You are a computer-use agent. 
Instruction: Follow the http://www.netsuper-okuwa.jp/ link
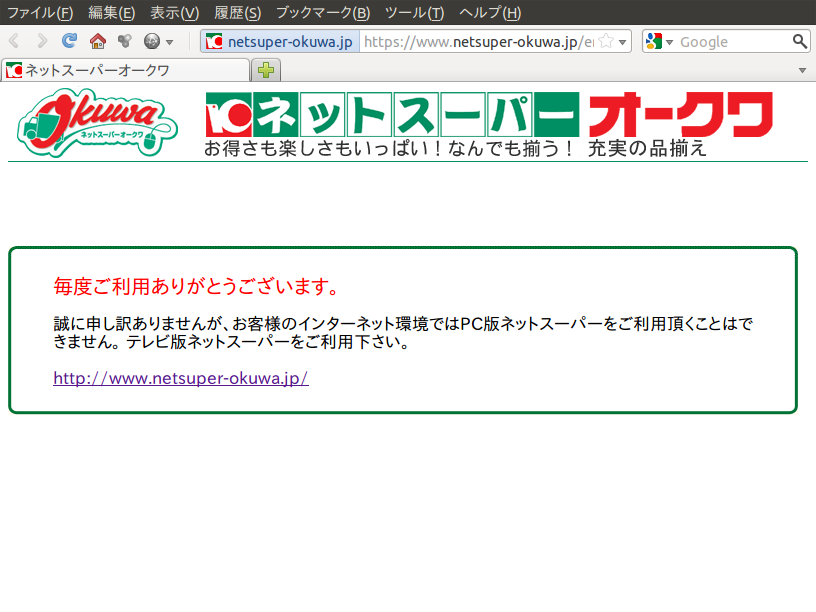click(180, 378)
